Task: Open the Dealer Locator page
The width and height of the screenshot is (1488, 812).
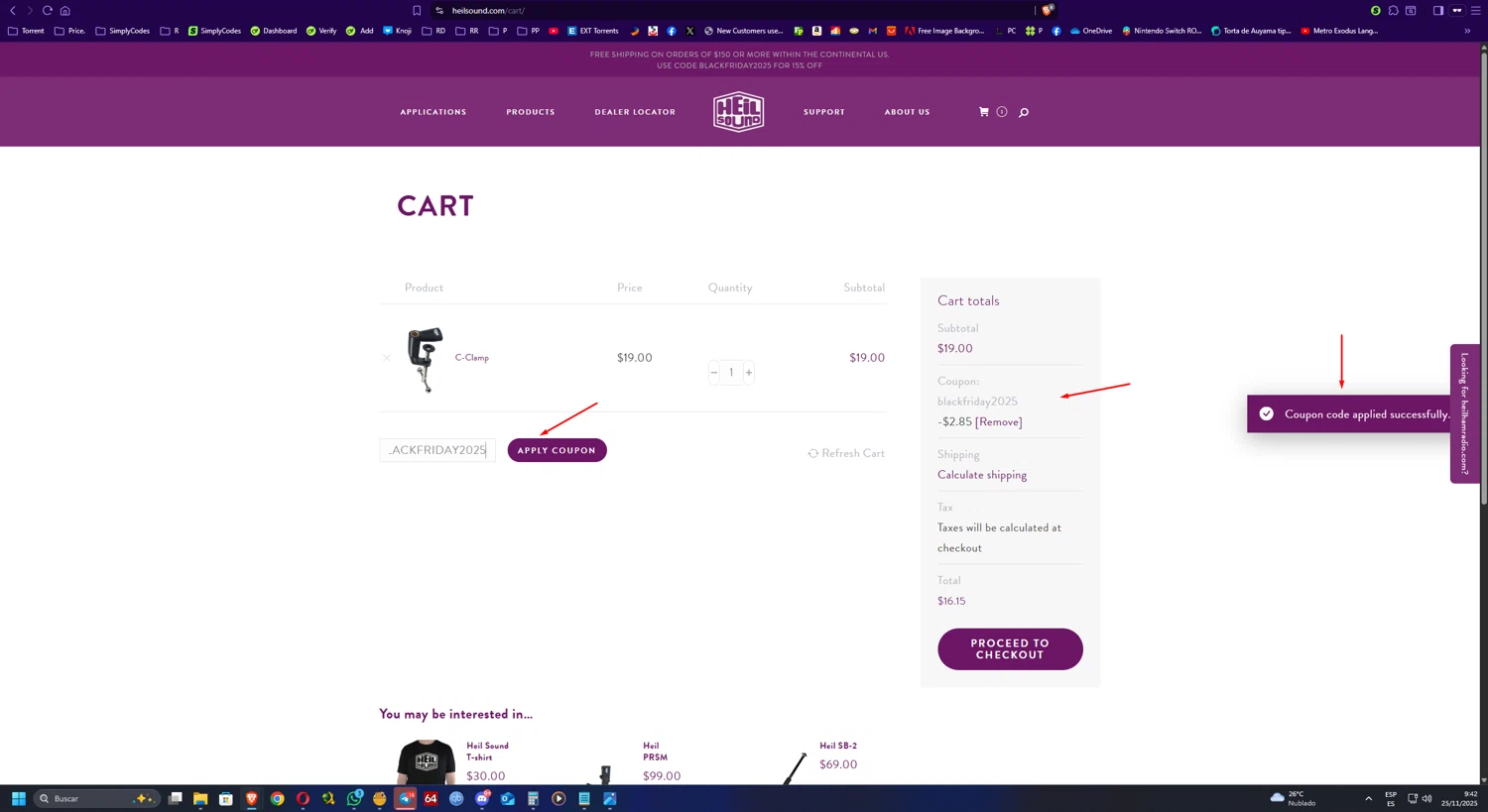Action: click(635, 112)
